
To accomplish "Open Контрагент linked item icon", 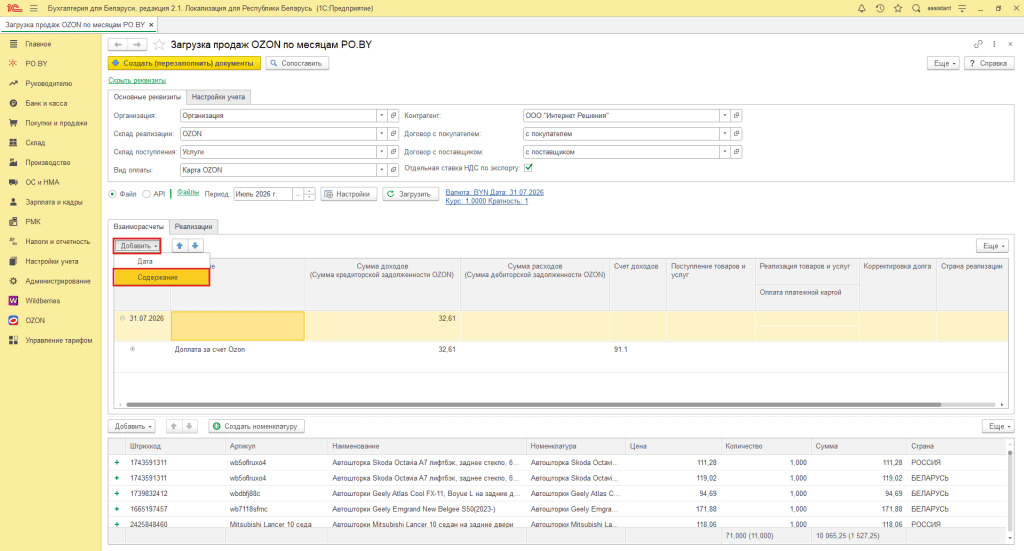I will [x=736, y=116].
